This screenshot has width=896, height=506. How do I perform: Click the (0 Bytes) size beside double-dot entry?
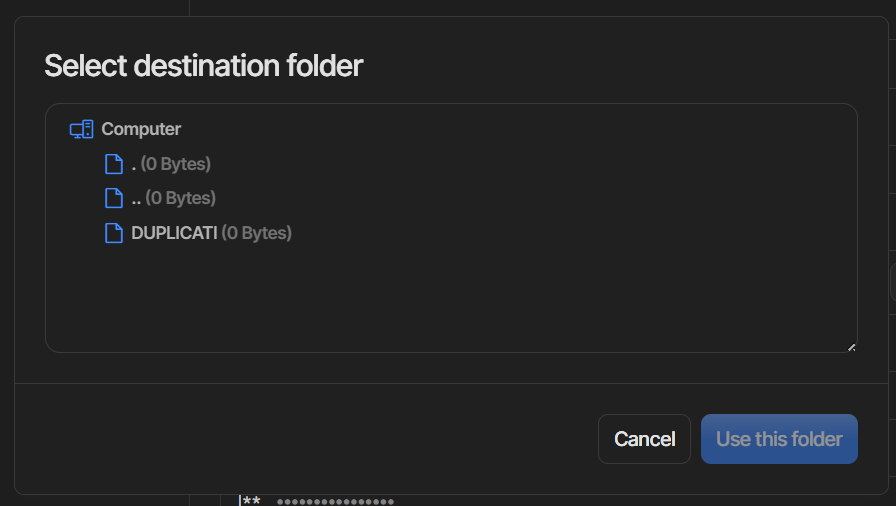click(x=181, y=198)
